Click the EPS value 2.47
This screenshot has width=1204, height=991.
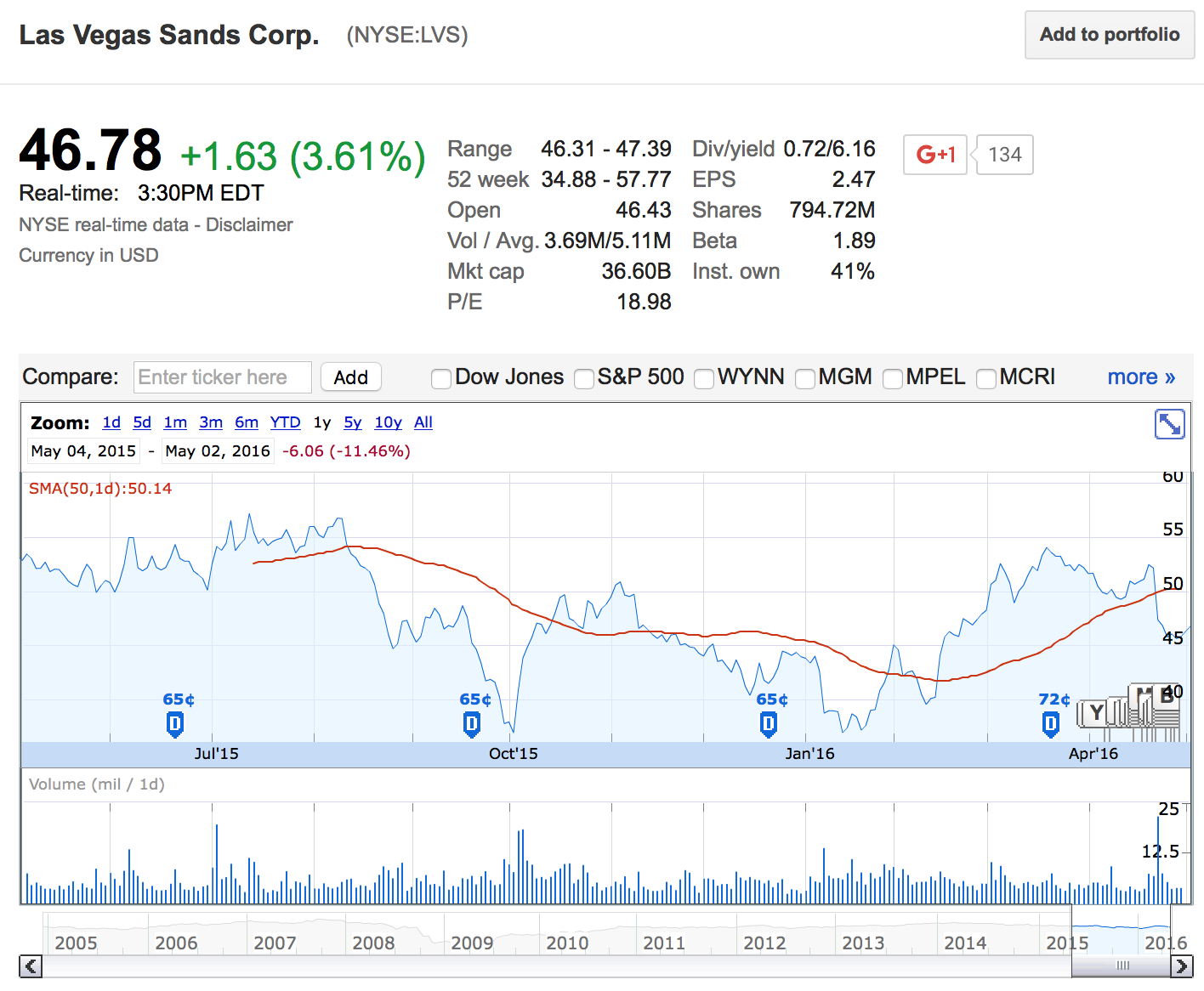(854, 179)
